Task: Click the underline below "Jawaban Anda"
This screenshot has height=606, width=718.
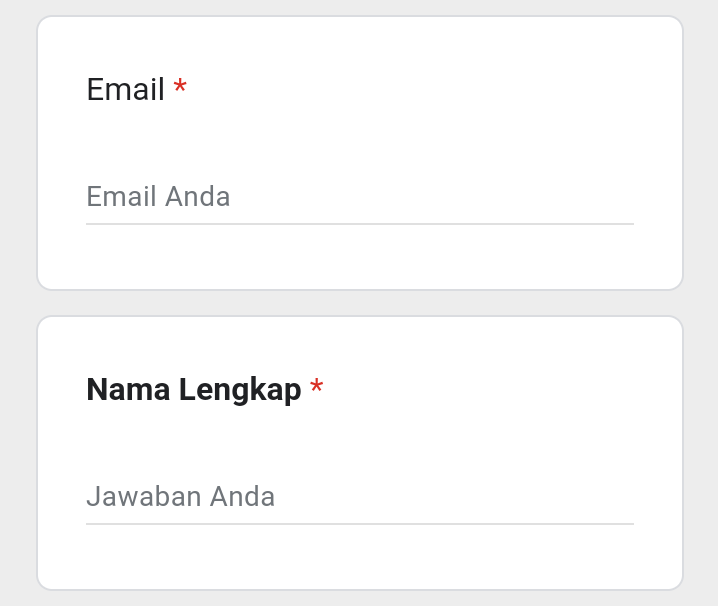Action: click(x=359, y=524)
